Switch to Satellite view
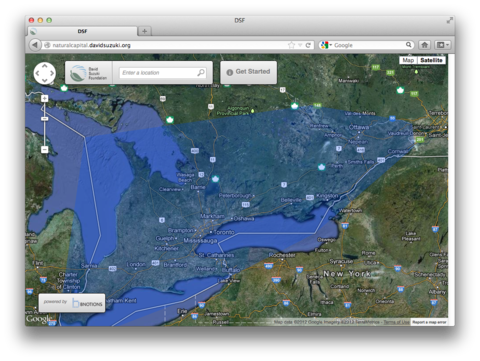 click(x=431, y=60)
